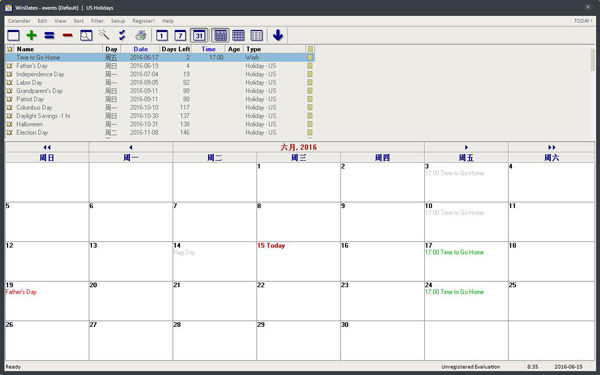Click bell icon beside Patriot Day
Screen dimensions: 600x375
[10, 99]
